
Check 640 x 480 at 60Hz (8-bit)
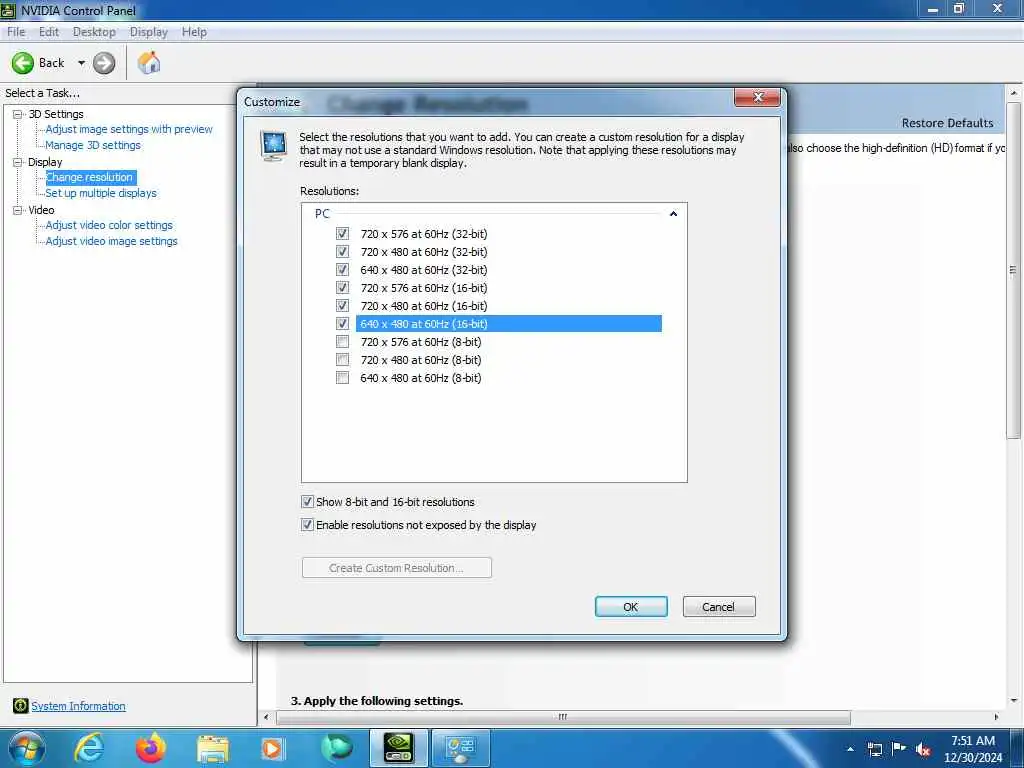(x=342, y=377)
